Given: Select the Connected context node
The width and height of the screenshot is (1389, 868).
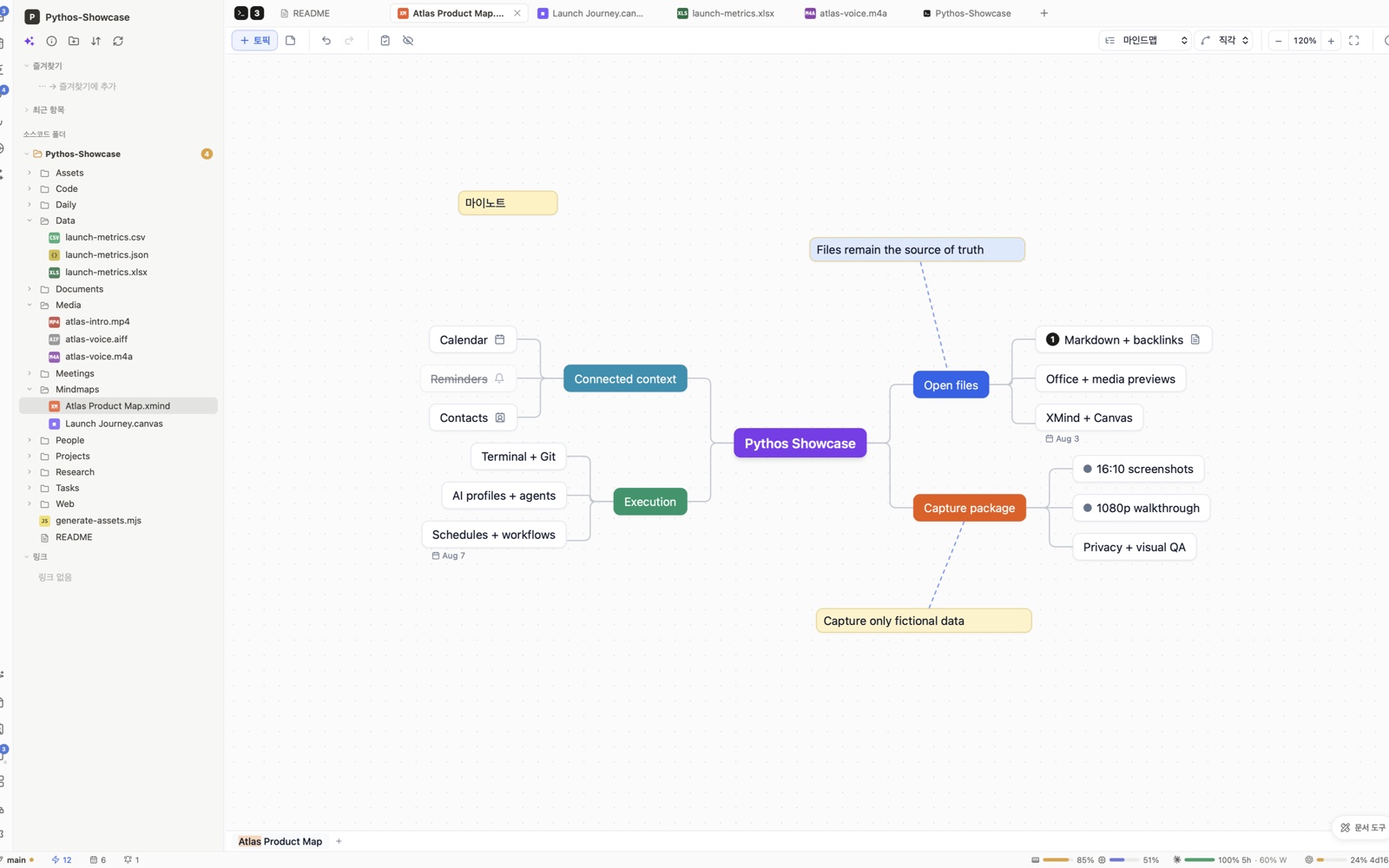Looking at the screenshot, I should point(625,378).
